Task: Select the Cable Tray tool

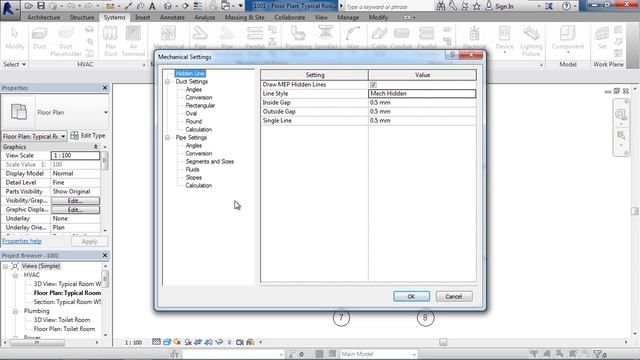Action: (x=379, y=38)
